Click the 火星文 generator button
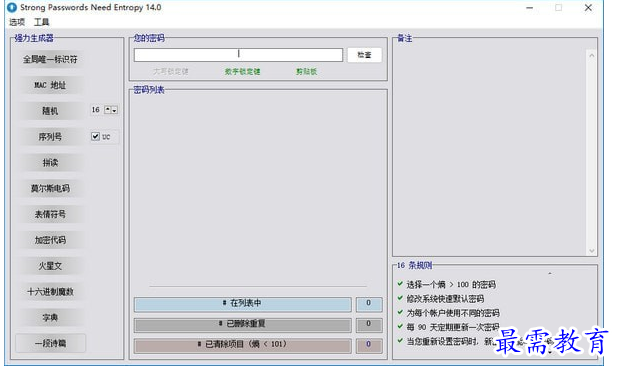This screenshot has width=617, height=373. click(50, 266)
